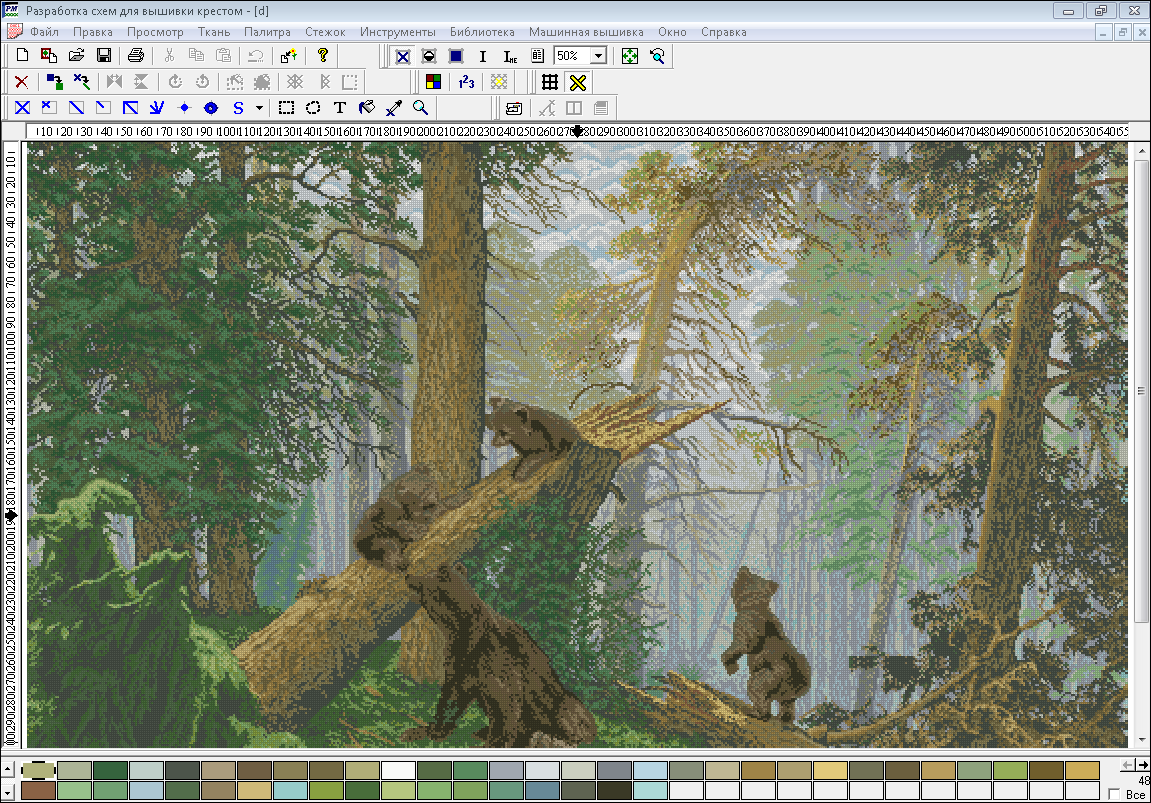
Task: Select the dark green swatch in top palette row
Action: coord(110,770)
